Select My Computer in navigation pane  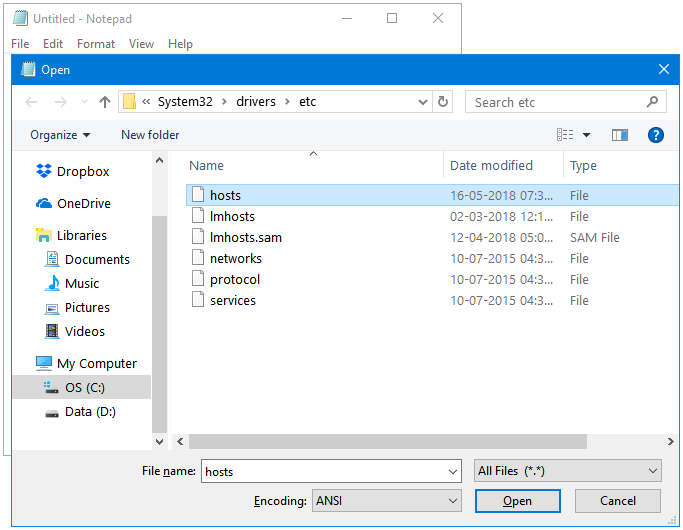[x=97, y=363]
